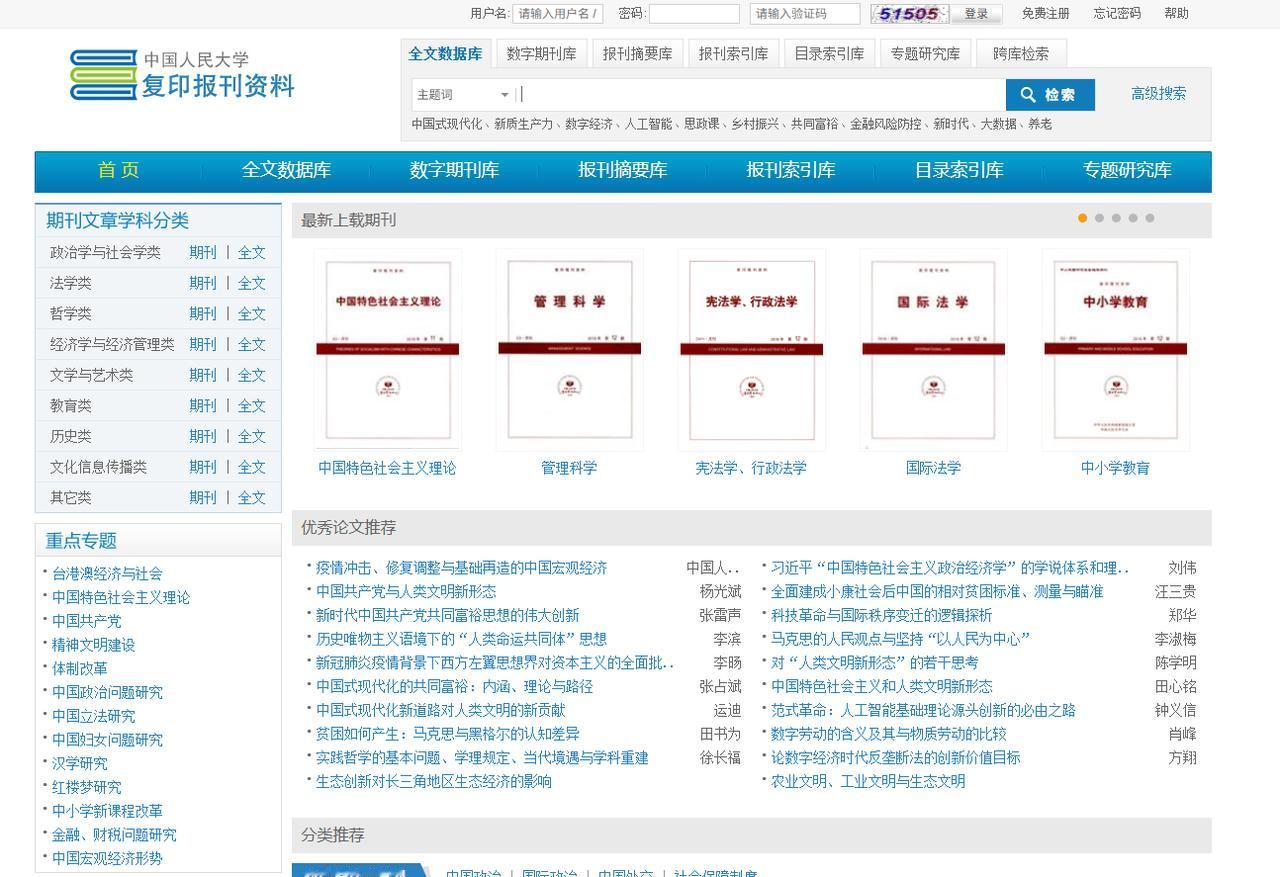Switch to the 跨库检索 tab

pyautogui.click(x=1020, y=53)
